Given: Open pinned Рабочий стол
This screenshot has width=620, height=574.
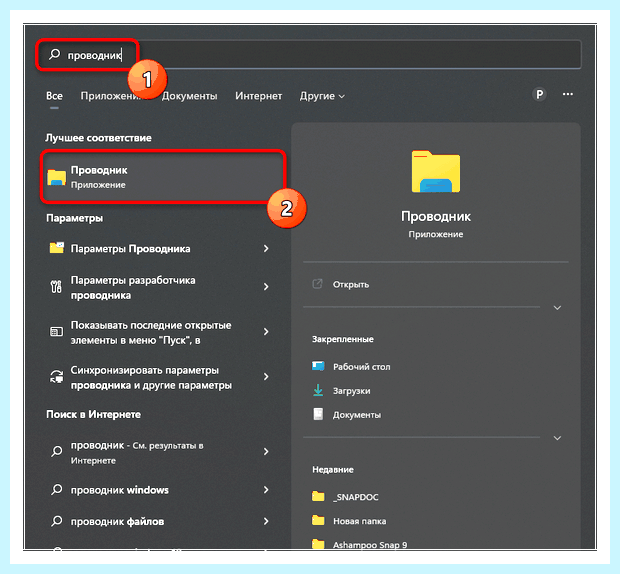Looking at the screenshot, I should click(361, 367).
